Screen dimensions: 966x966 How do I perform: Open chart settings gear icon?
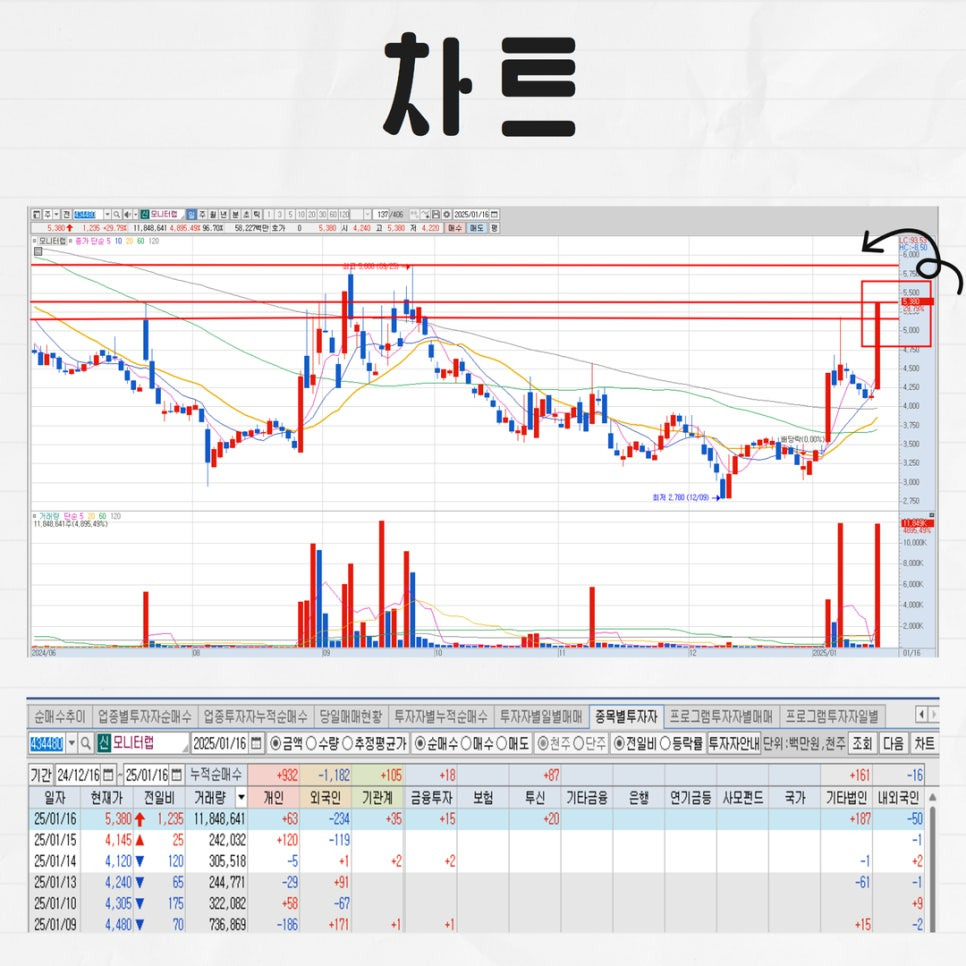(x=446, y=214)
